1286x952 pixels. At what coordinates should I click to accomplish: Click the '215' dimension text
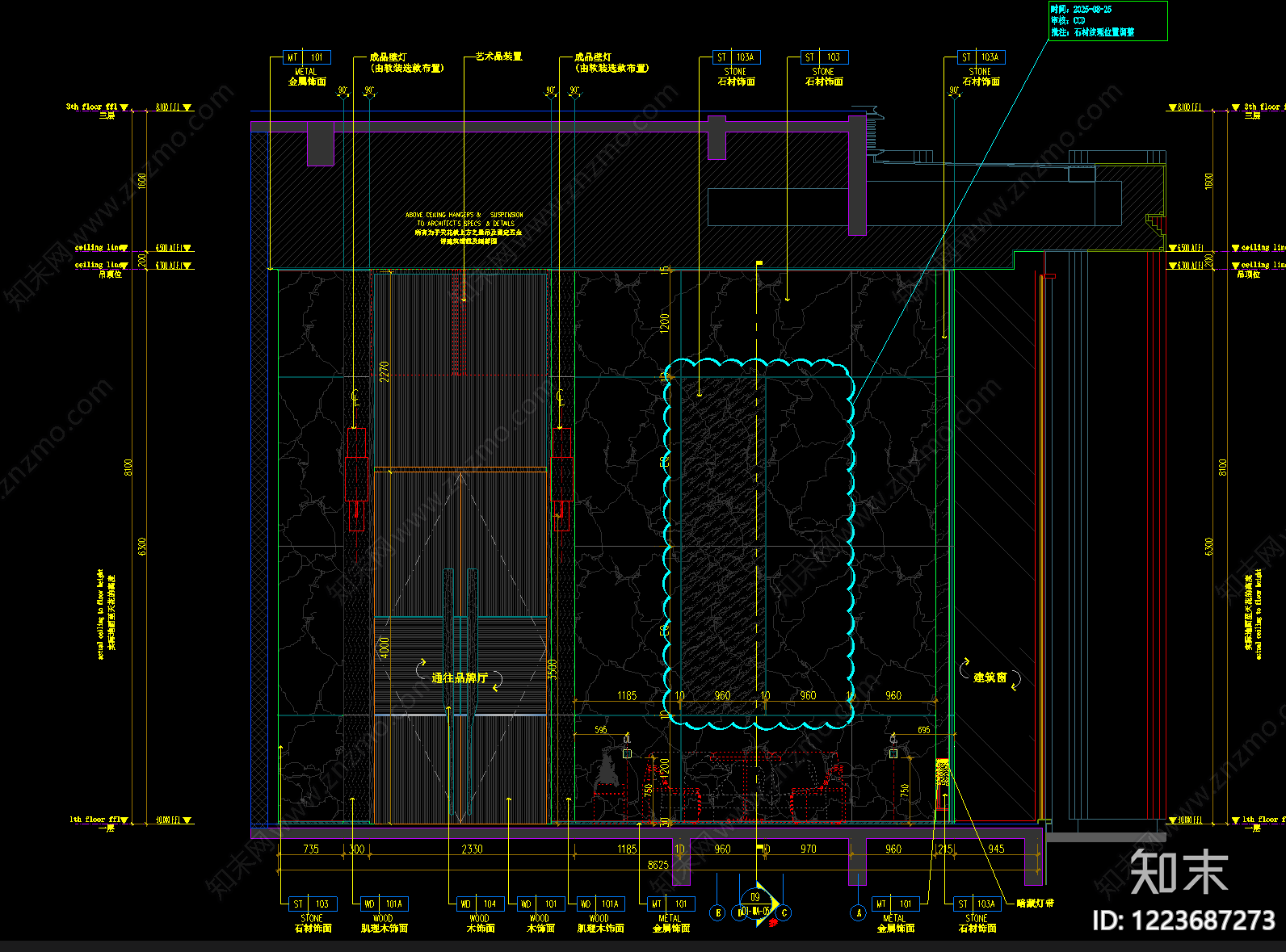tap(945, 849)
